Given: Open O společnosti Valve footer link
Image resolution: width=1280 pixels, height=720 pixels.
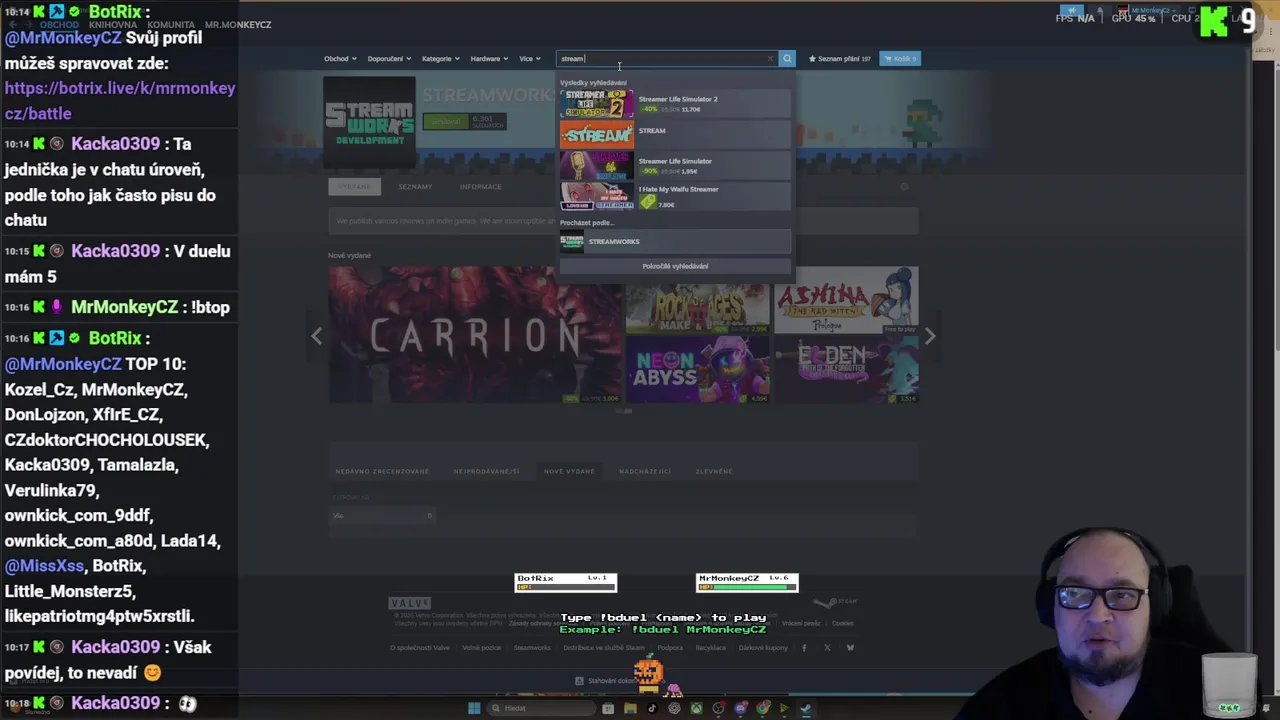Looking at the screenshot, I should pos(420,648).
